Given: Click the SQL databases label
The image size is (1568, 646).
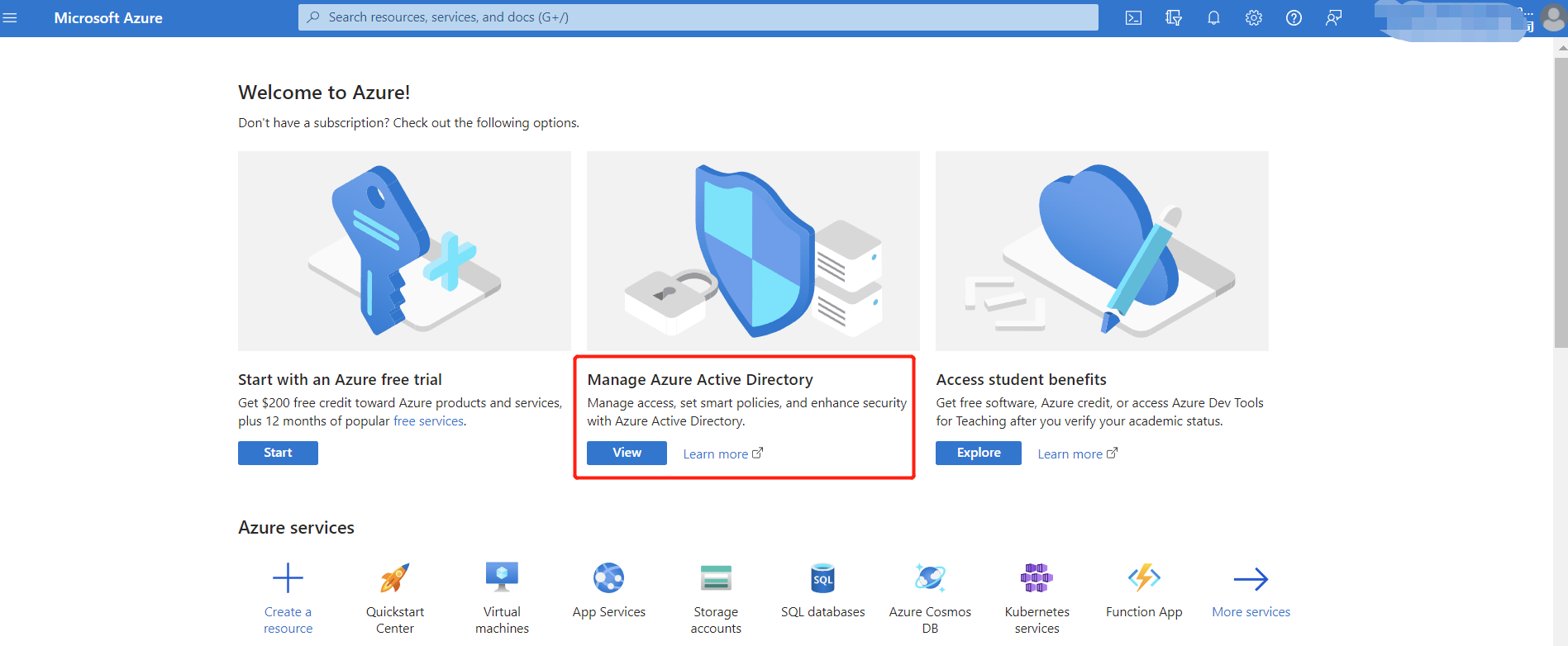Looking at the screenshot, I should [822, 612].
